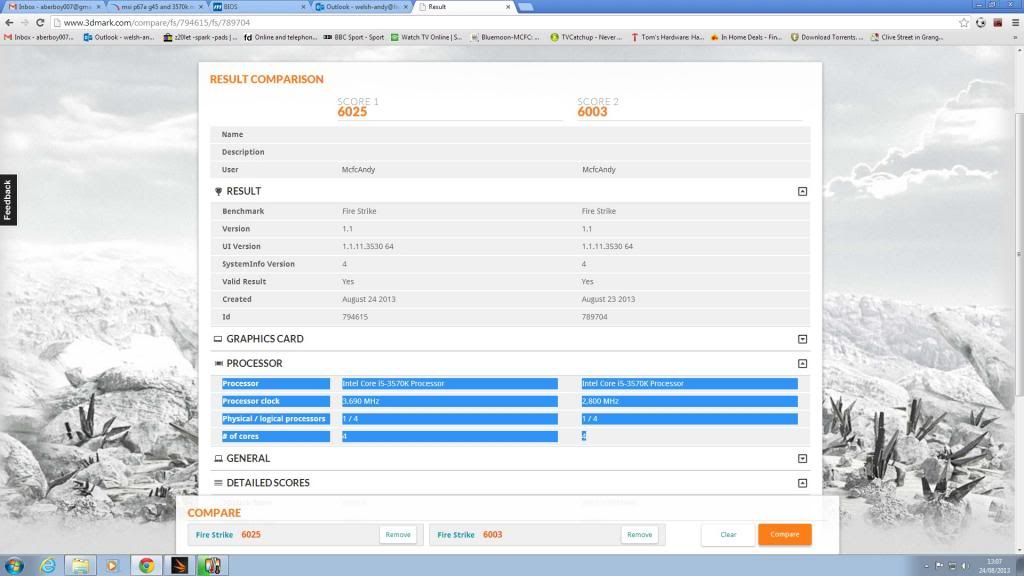
Task: Click the trophy icon beside RESULT
Action: (218, 191)
